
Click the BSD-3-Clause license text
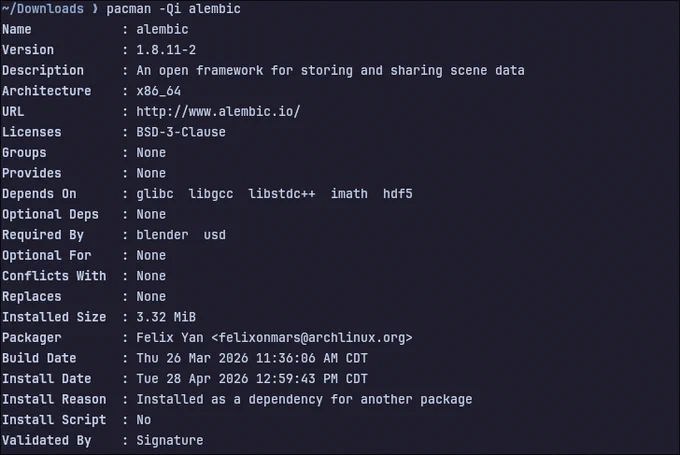[x=181, y=132]
